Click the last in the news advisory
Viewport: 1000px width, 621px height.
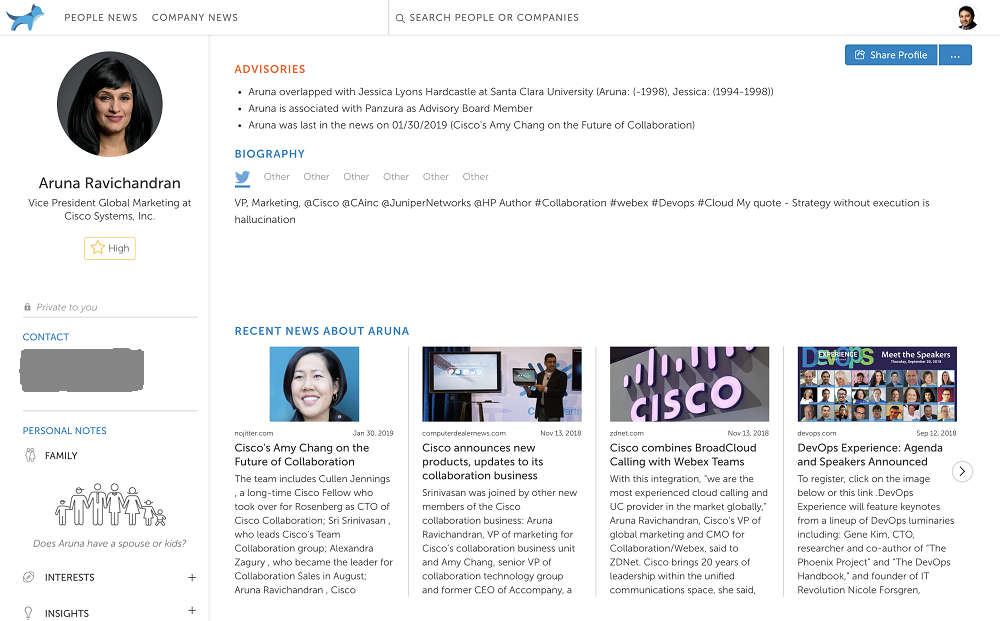tap(471, 125)
